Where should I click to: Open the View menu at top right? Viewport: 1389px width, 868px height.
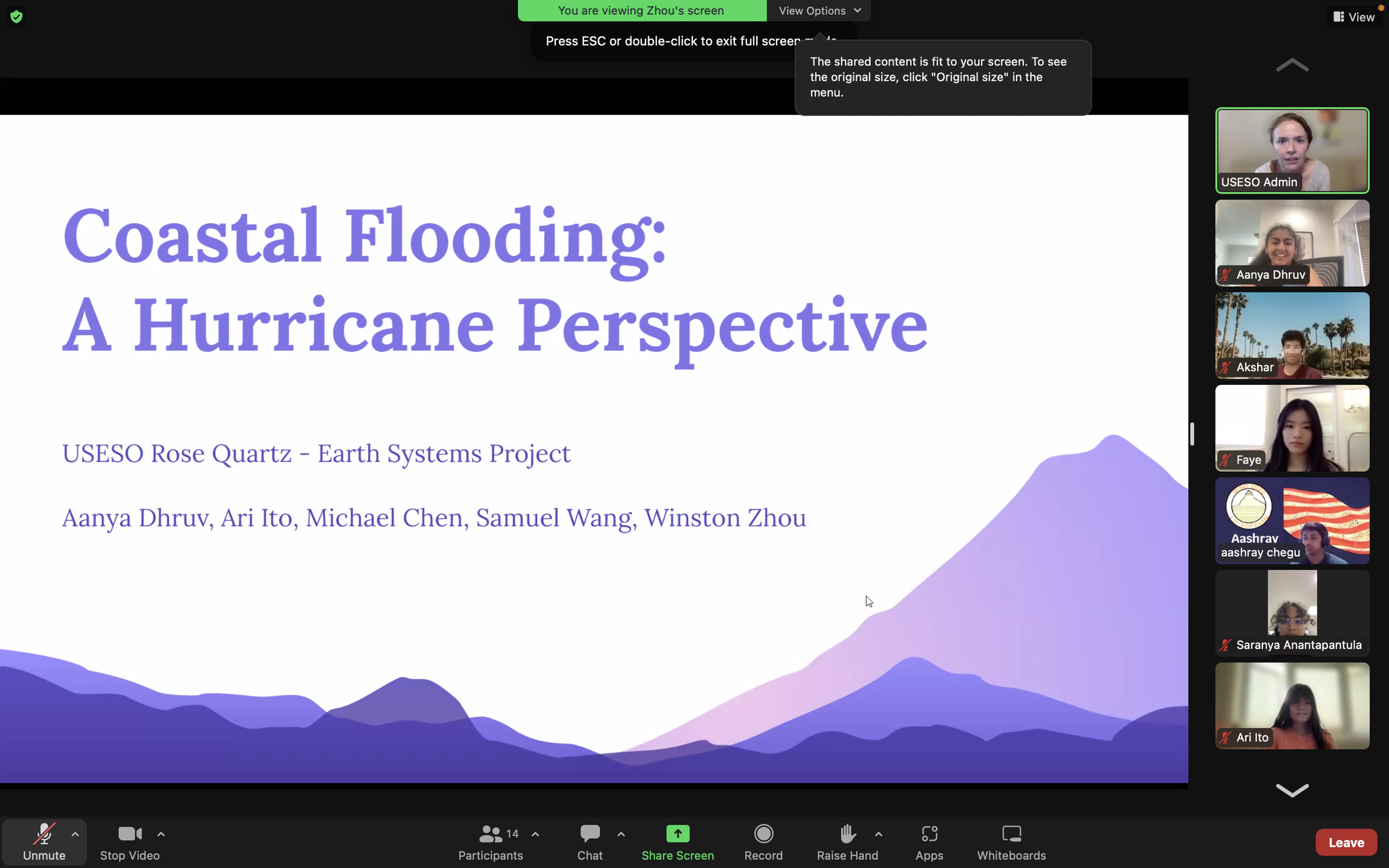tap(1354, 17)
